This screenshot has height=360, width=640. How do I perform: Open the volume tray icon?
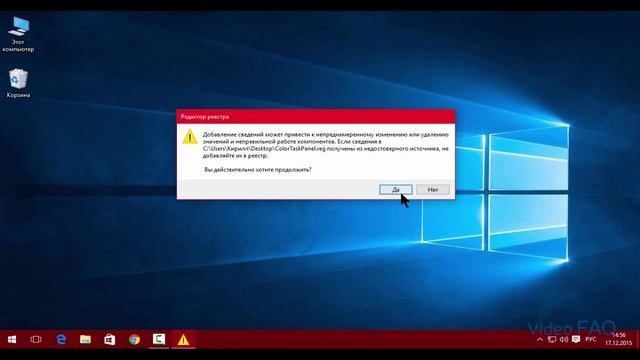pyautogui.click(x=564, y=340)
